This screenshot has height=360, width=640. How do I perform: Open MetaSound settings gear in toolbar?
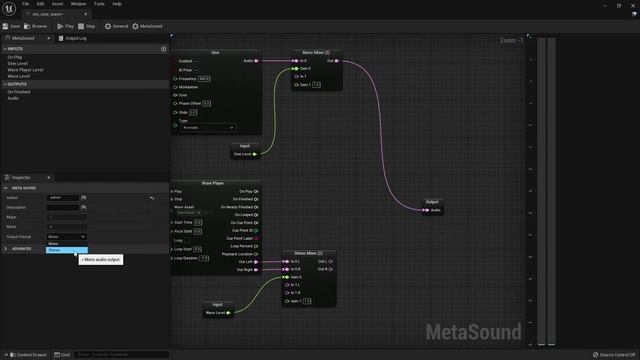(x=136, y=26)
